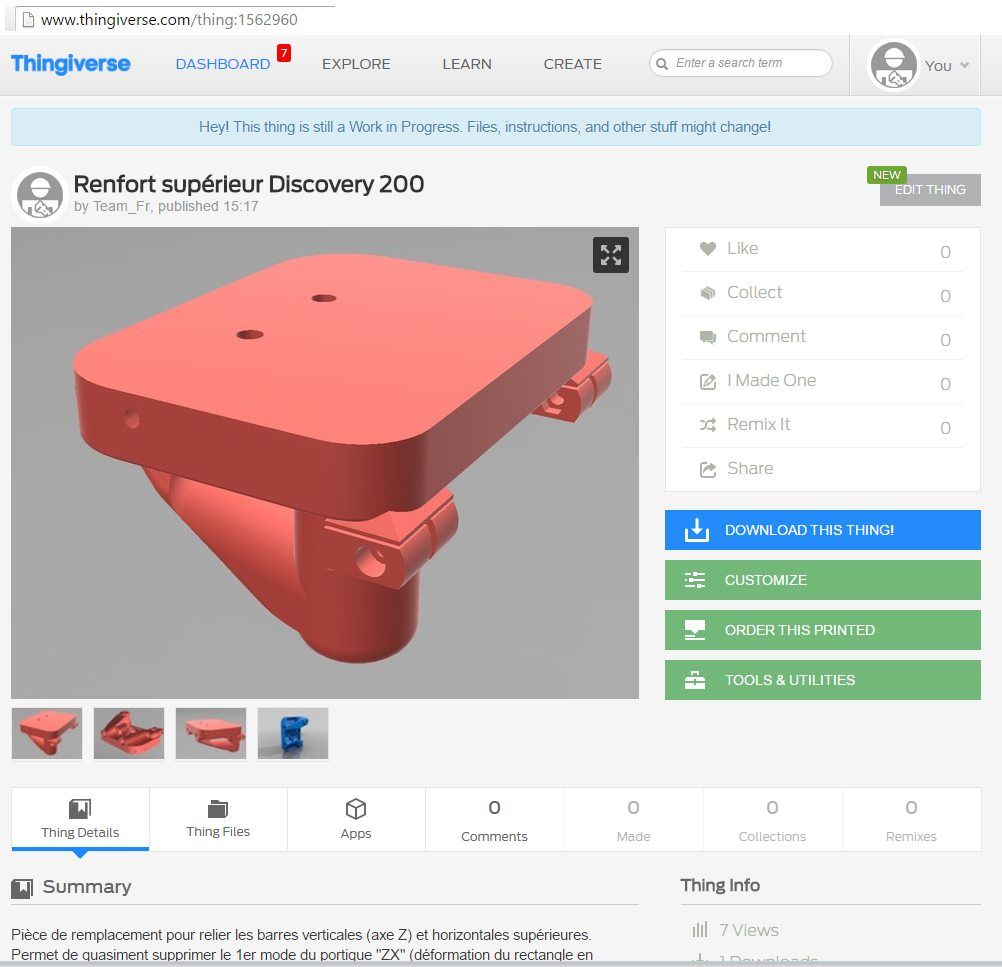Expand the You account dropdown arrow
Image resolution: width=1002 pixels, height=967 pixels.
tap(964, 65)
